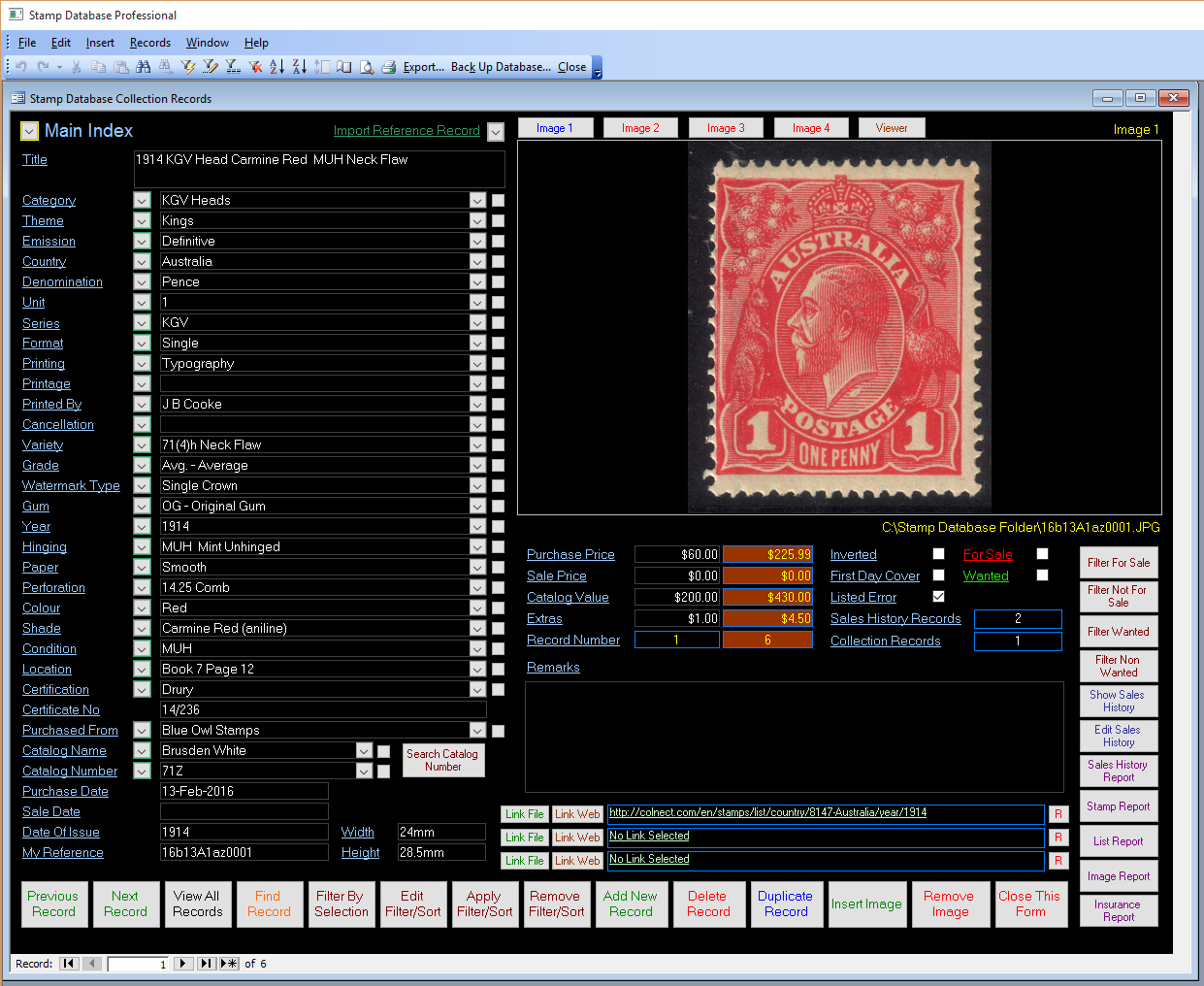
Task: Switch to the Image 2 tab
Action: 640,126
